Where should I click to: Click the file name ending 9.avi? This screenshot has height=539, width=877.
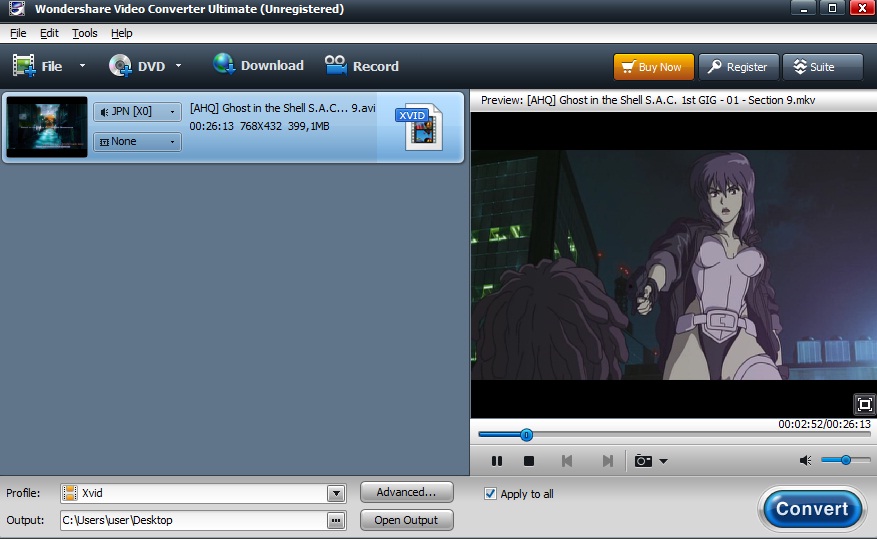coord(282,108)
